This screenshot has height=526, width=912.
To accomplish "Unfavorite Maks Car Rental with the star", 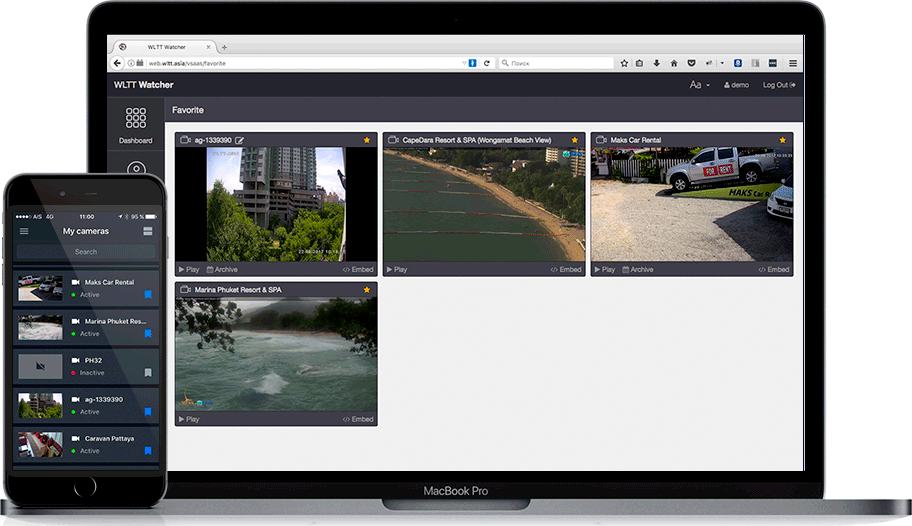I will coord(782,140).
